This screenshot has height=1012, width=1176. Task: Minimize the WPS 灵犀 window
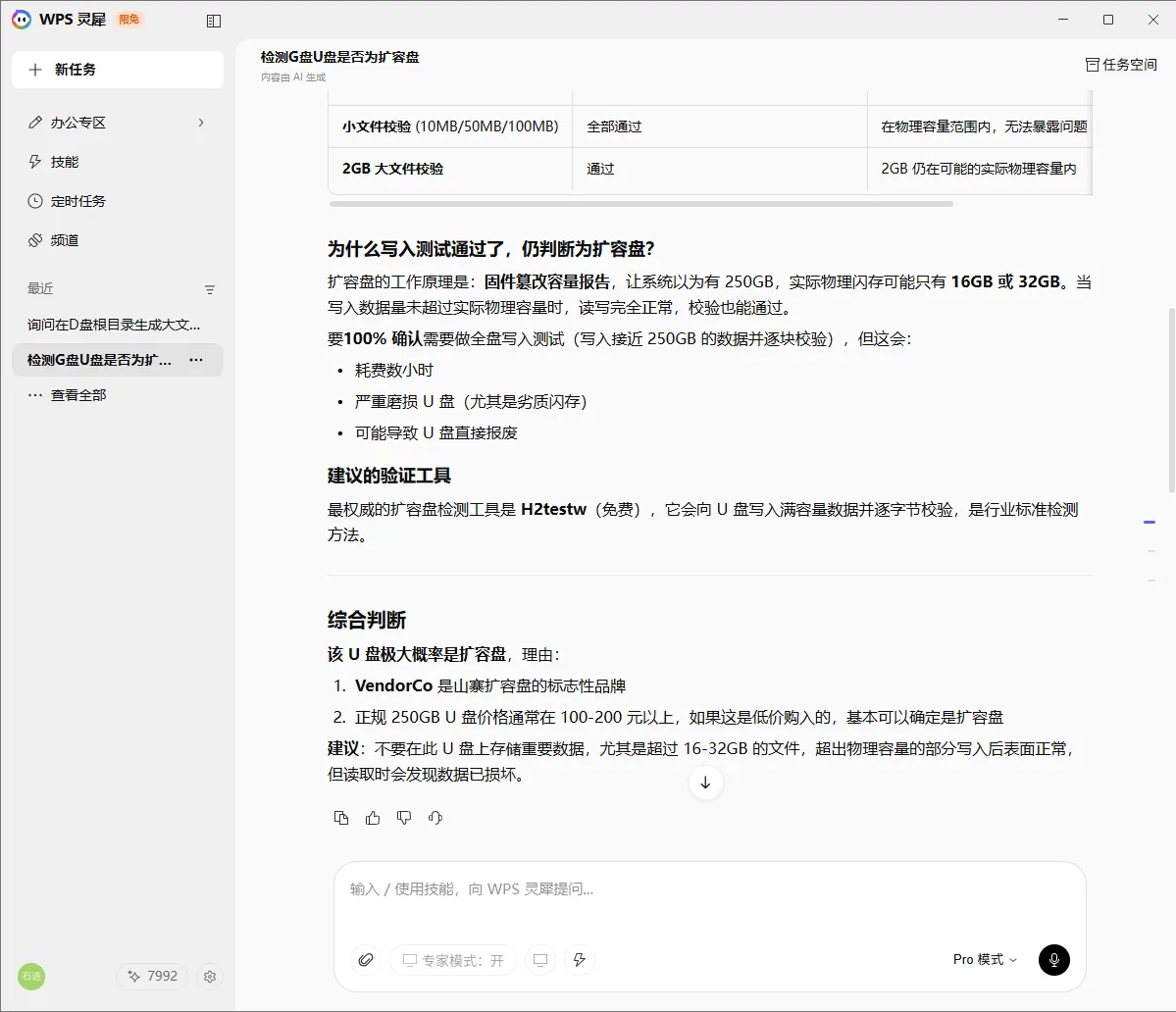pos(1063,20)
